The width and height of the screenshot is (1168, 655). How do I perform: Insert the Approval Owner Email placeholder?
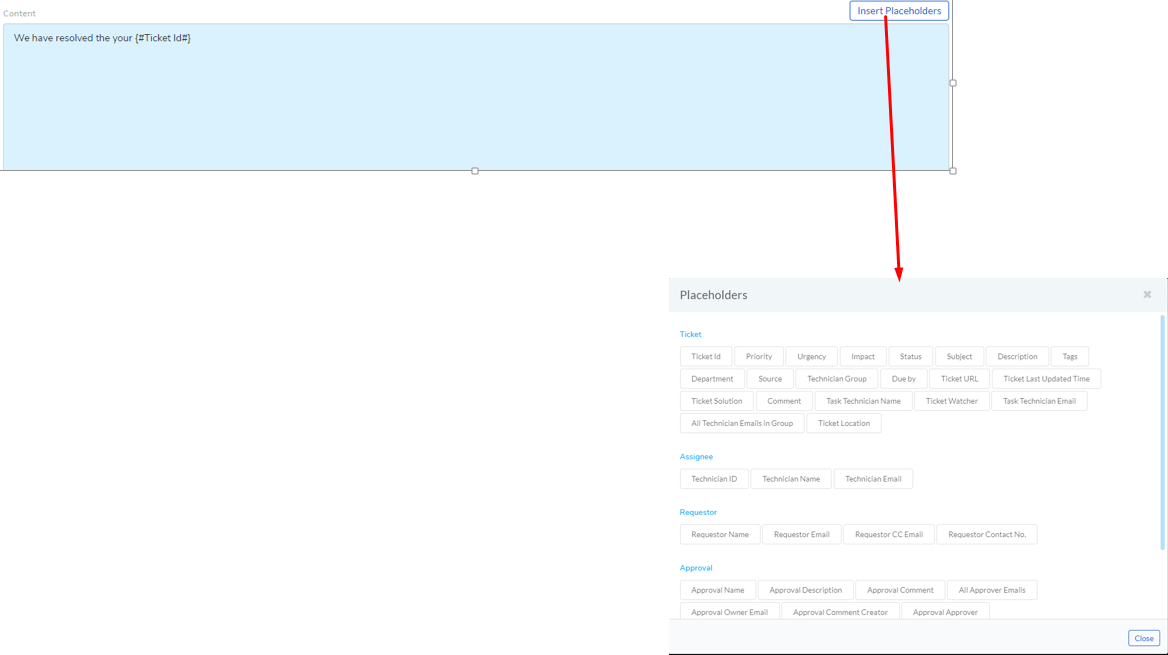pyautogui.click(x=729, y=613)
